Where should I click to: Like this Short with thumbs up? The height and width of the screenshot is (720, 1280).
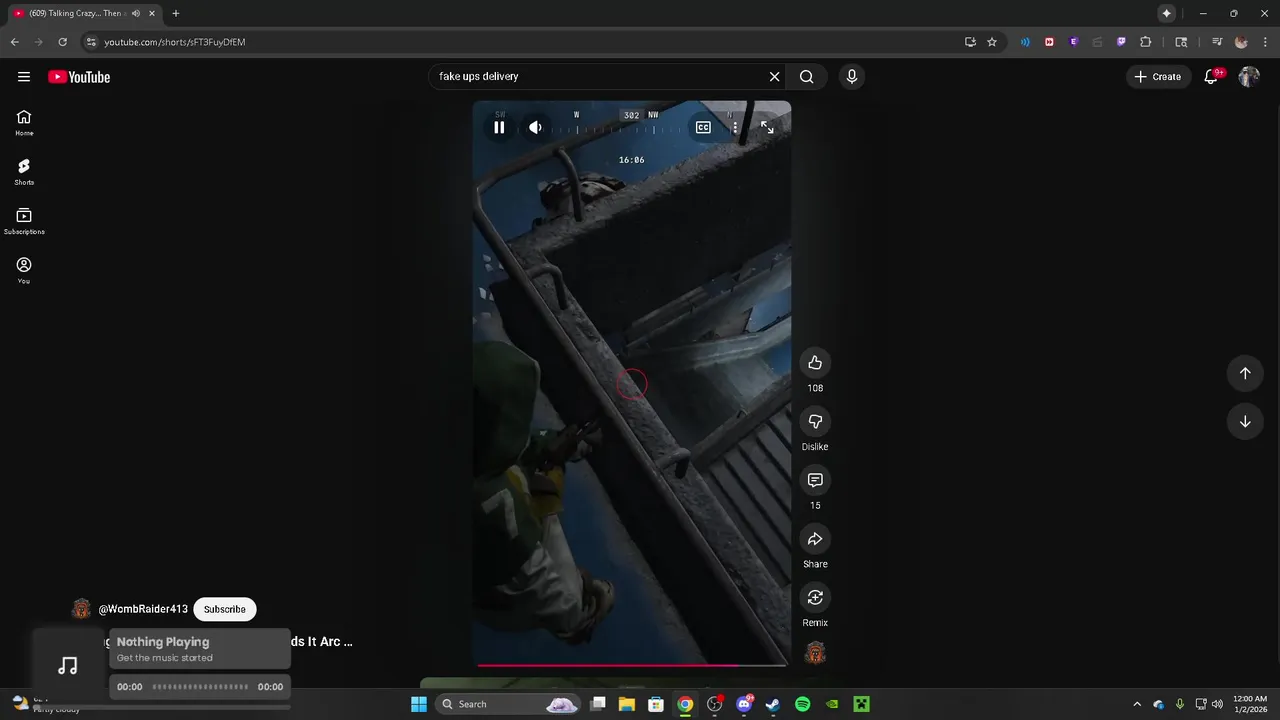[815, 363]
